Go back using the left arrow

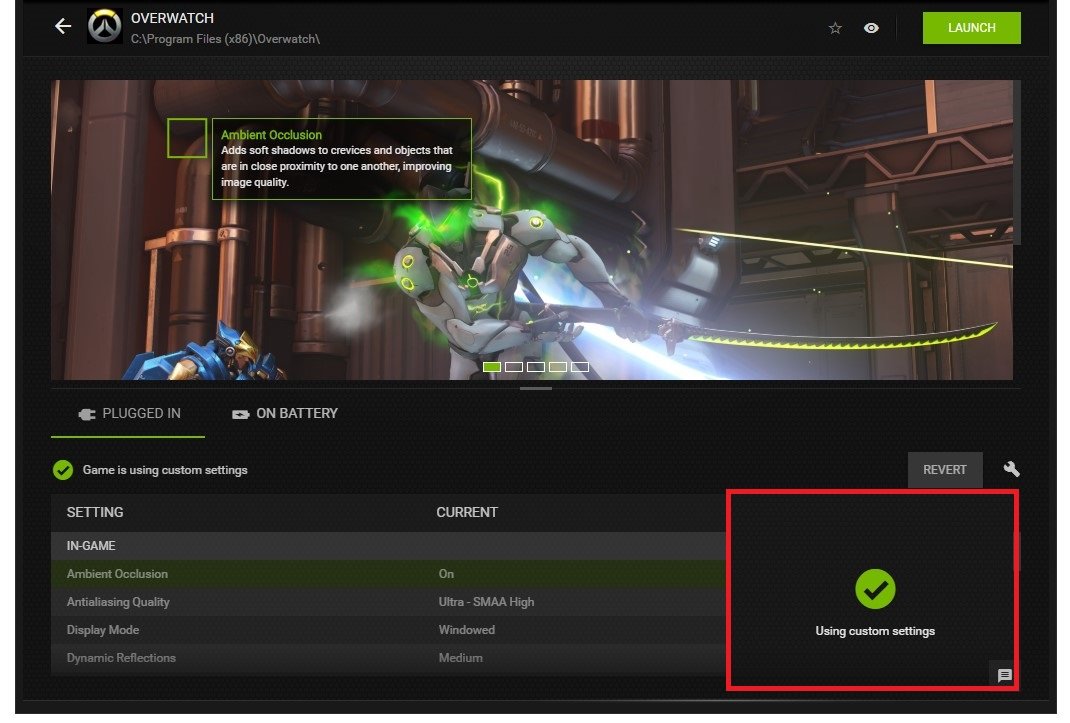63,27
